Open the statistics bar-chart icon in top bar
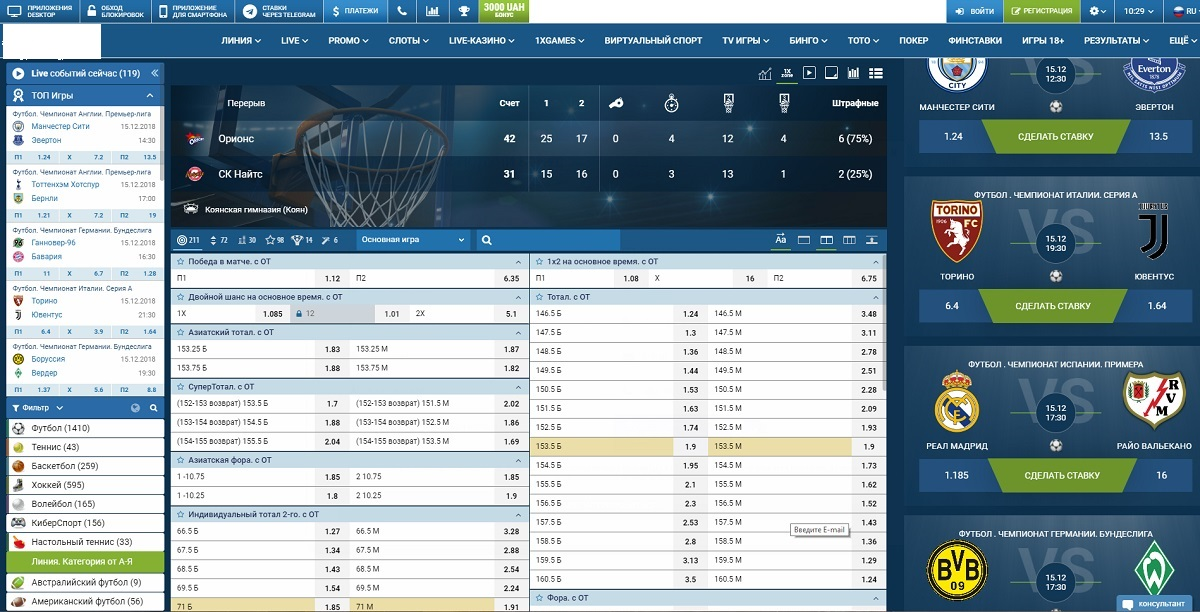Viewport: 1200px width, 612px height. click(432, 11)
